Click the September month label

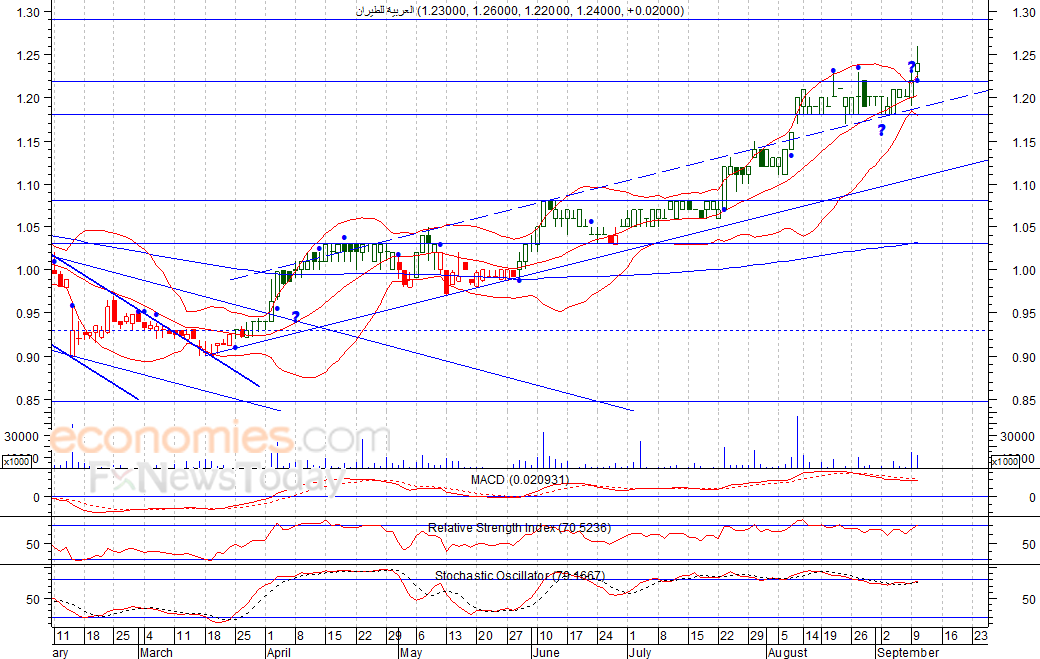coord(908,652)
